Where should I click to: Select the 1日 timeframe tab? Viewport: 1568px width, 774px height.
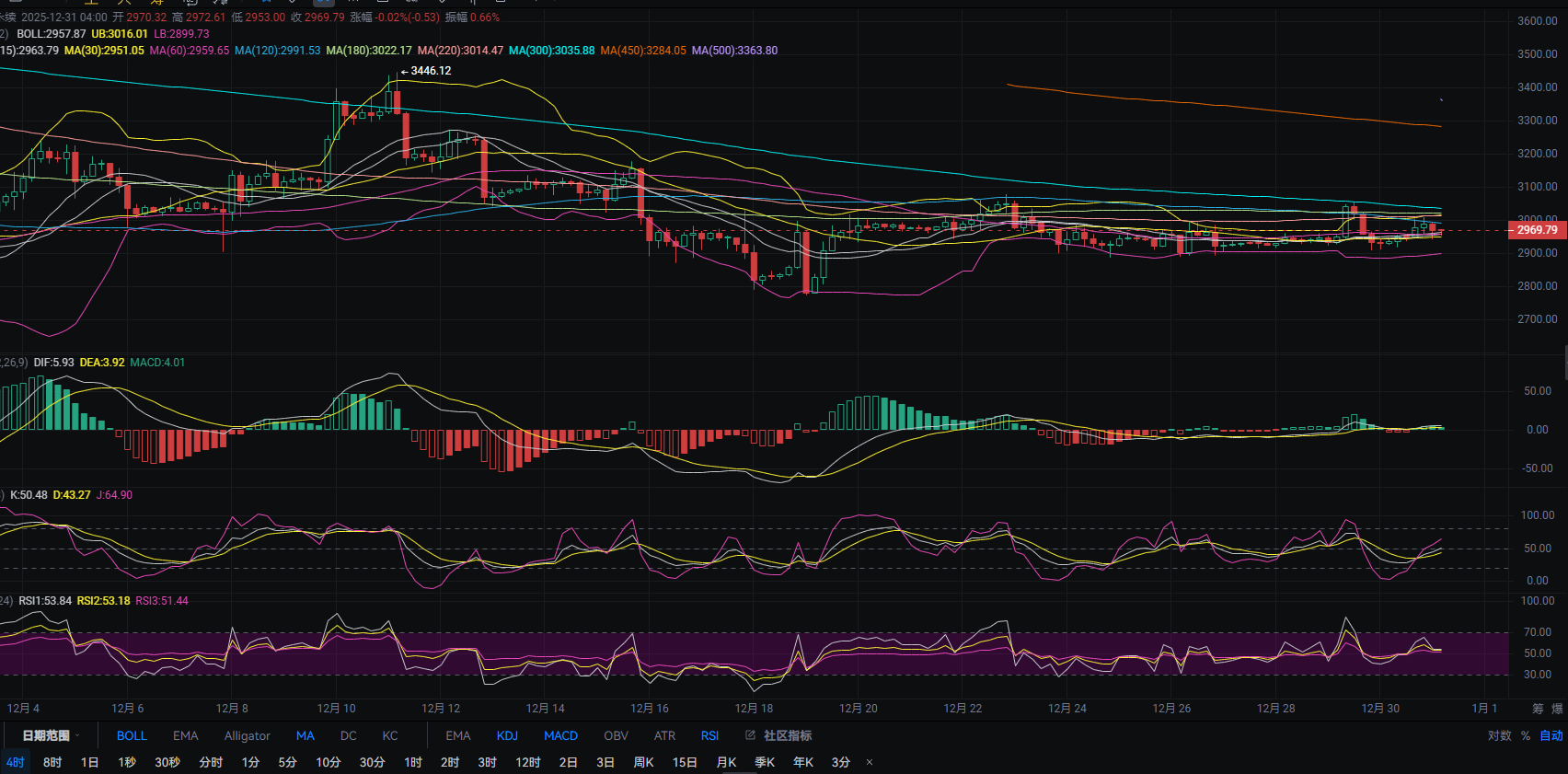click(x=89, y=762)
